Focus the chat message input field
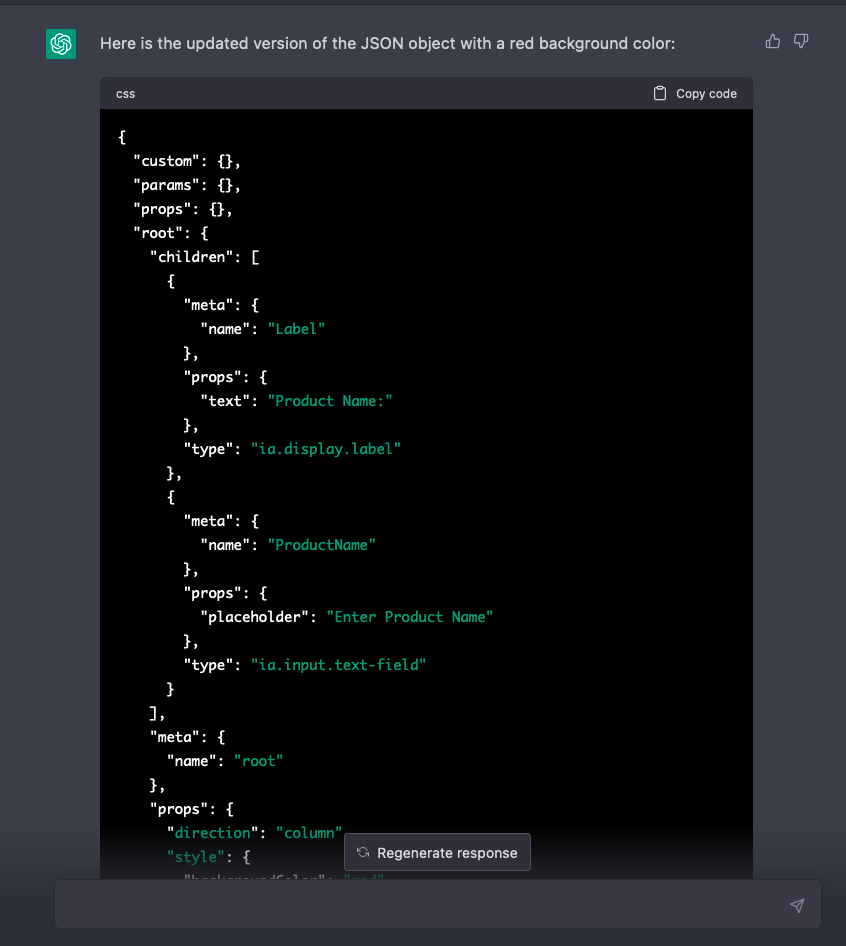The height and width of the screenshot is (946, 846). pyautogui.click(x=438, y=904)
